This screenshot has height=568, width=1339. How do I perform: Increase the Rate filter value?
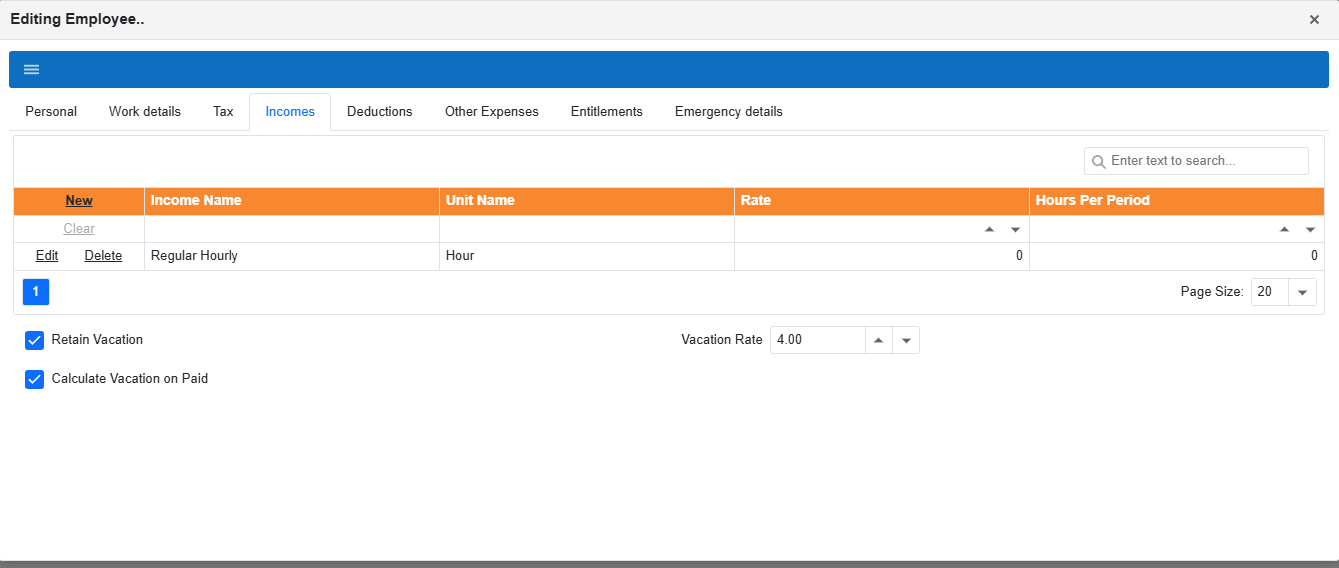point(990,229)
